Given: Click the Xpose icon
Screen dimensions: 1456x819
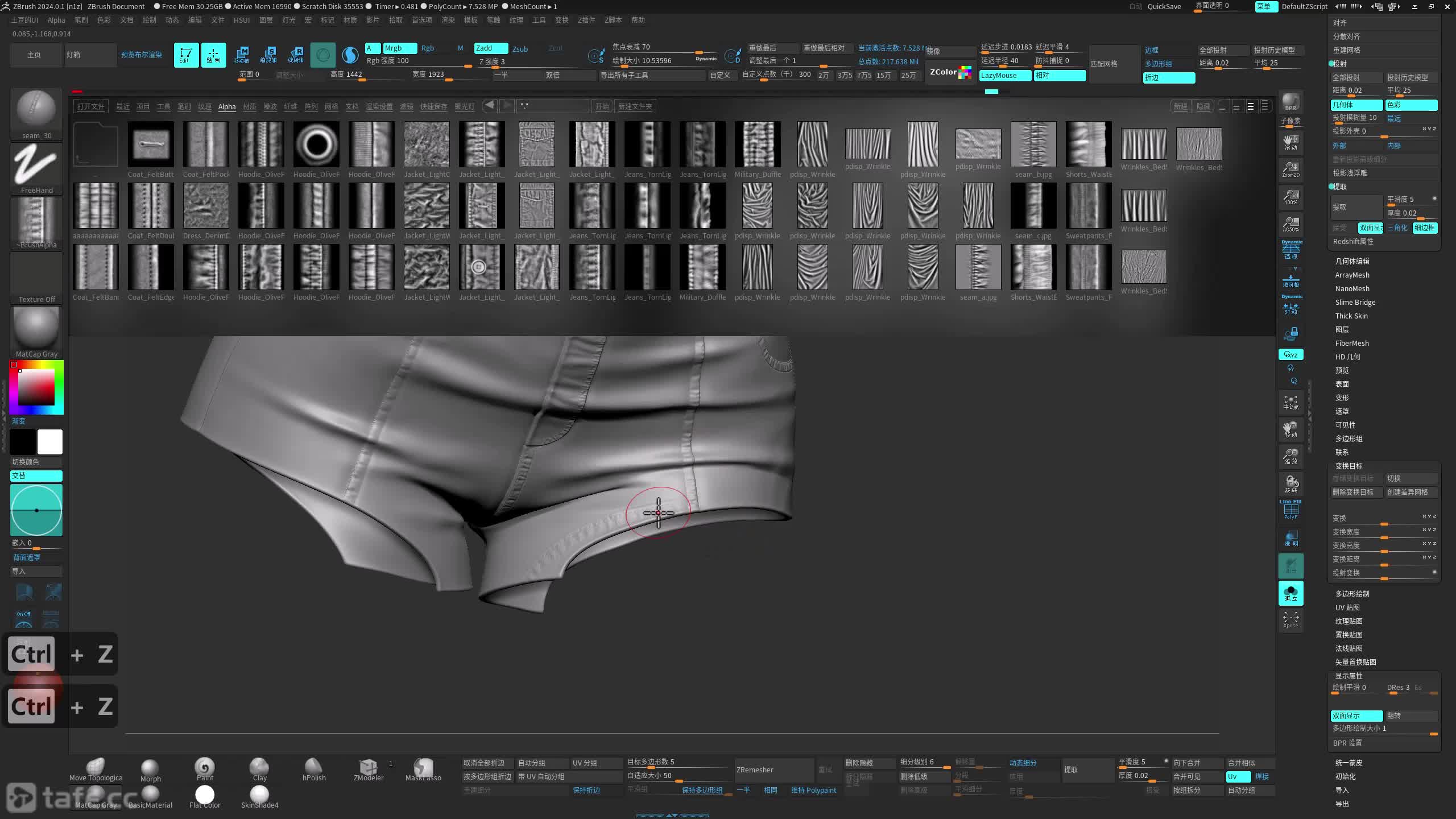Looking at the screenshot, I should click(1290, 620).
